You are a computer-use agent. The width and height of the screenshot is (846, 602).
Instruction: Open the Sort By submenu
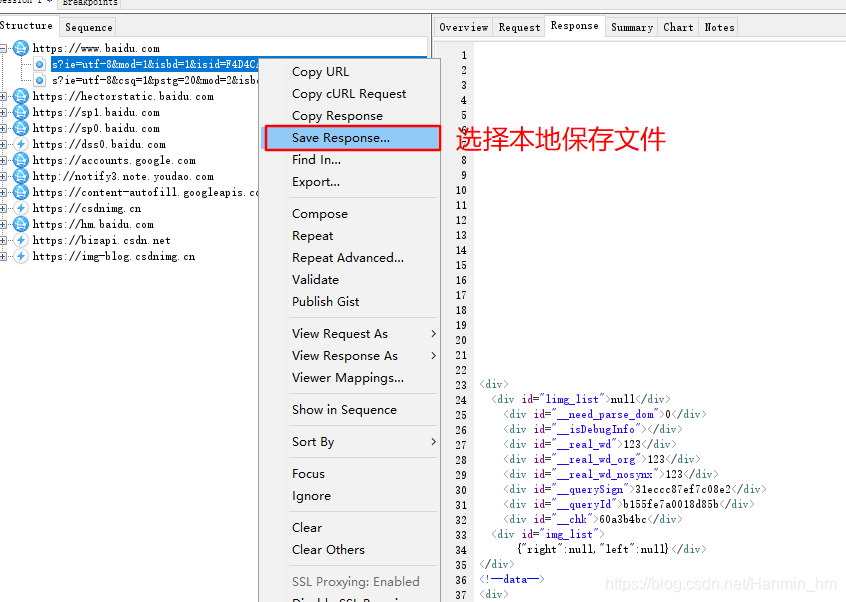click(x=350, y=442)
